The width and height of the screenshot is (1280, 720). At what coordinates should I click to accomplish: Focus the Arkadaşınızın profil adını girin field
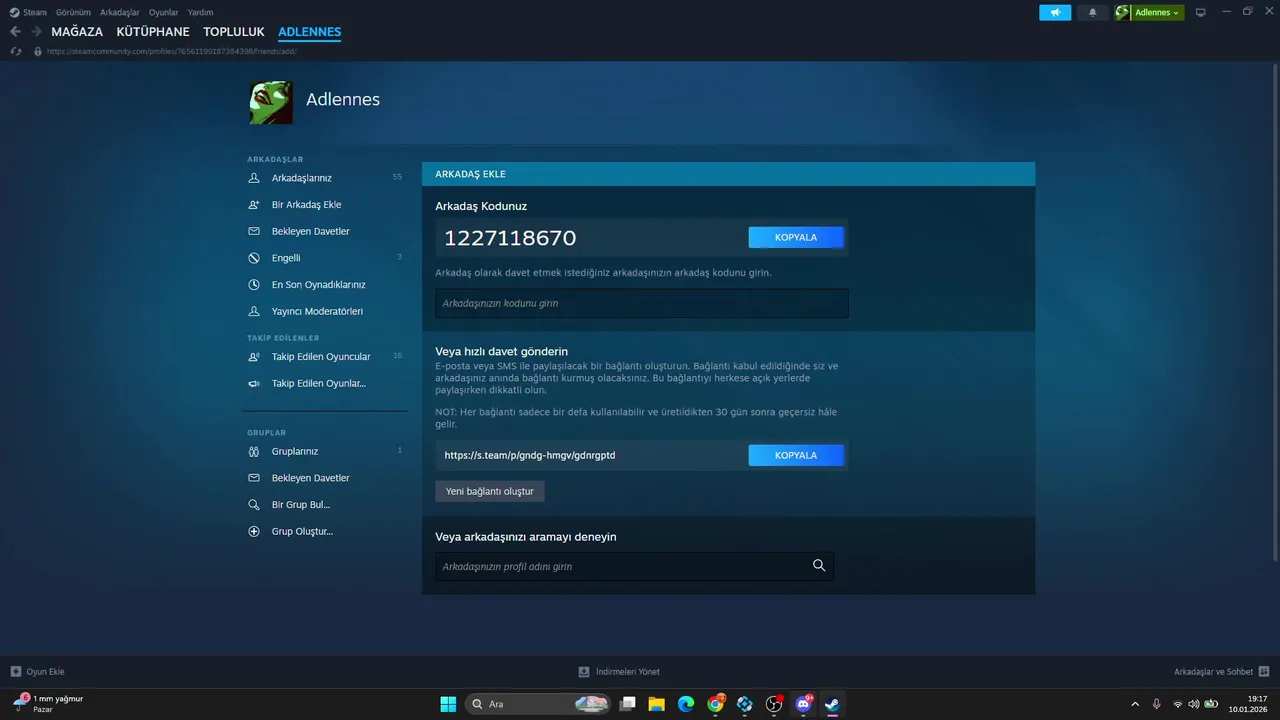(x=634, y=566)
